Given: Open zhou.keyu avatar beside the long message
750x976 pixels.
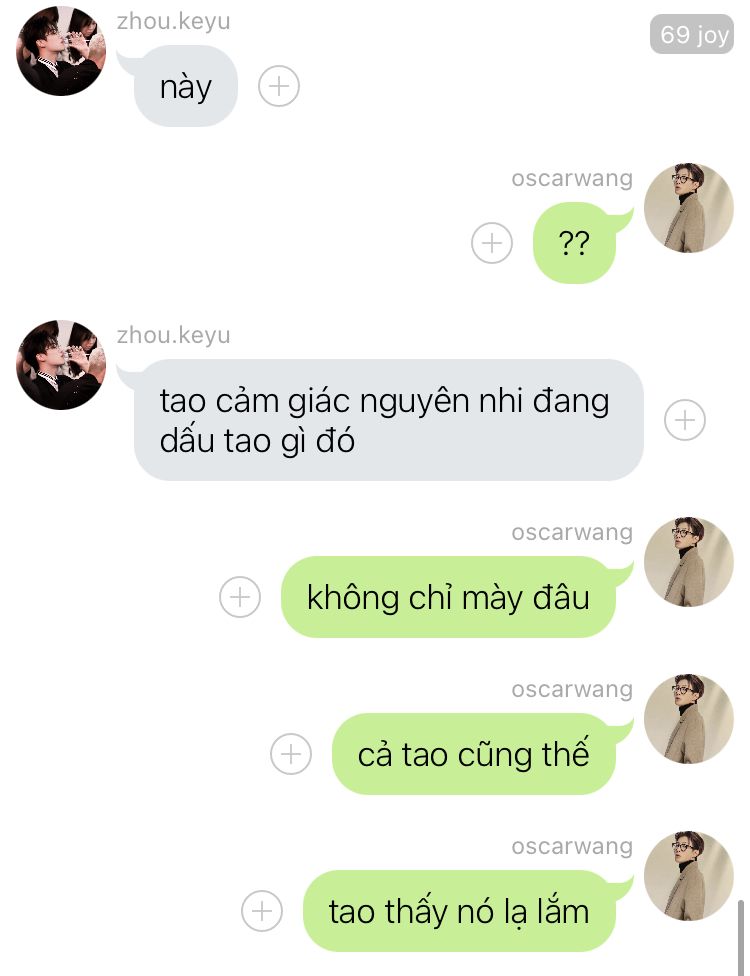Looking at the screenshot, I should (x=60, y=365).
